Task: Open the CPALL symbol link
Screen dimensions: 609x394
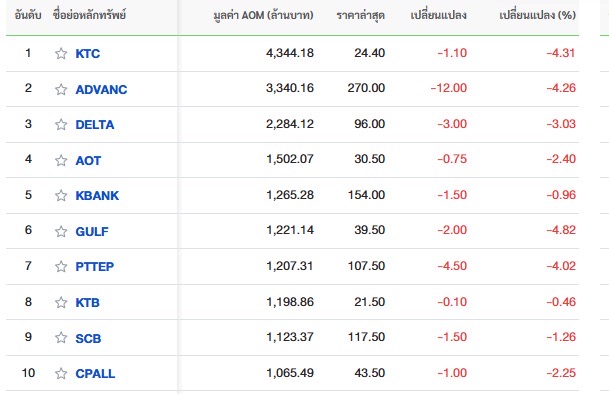Action: (95, 373)
